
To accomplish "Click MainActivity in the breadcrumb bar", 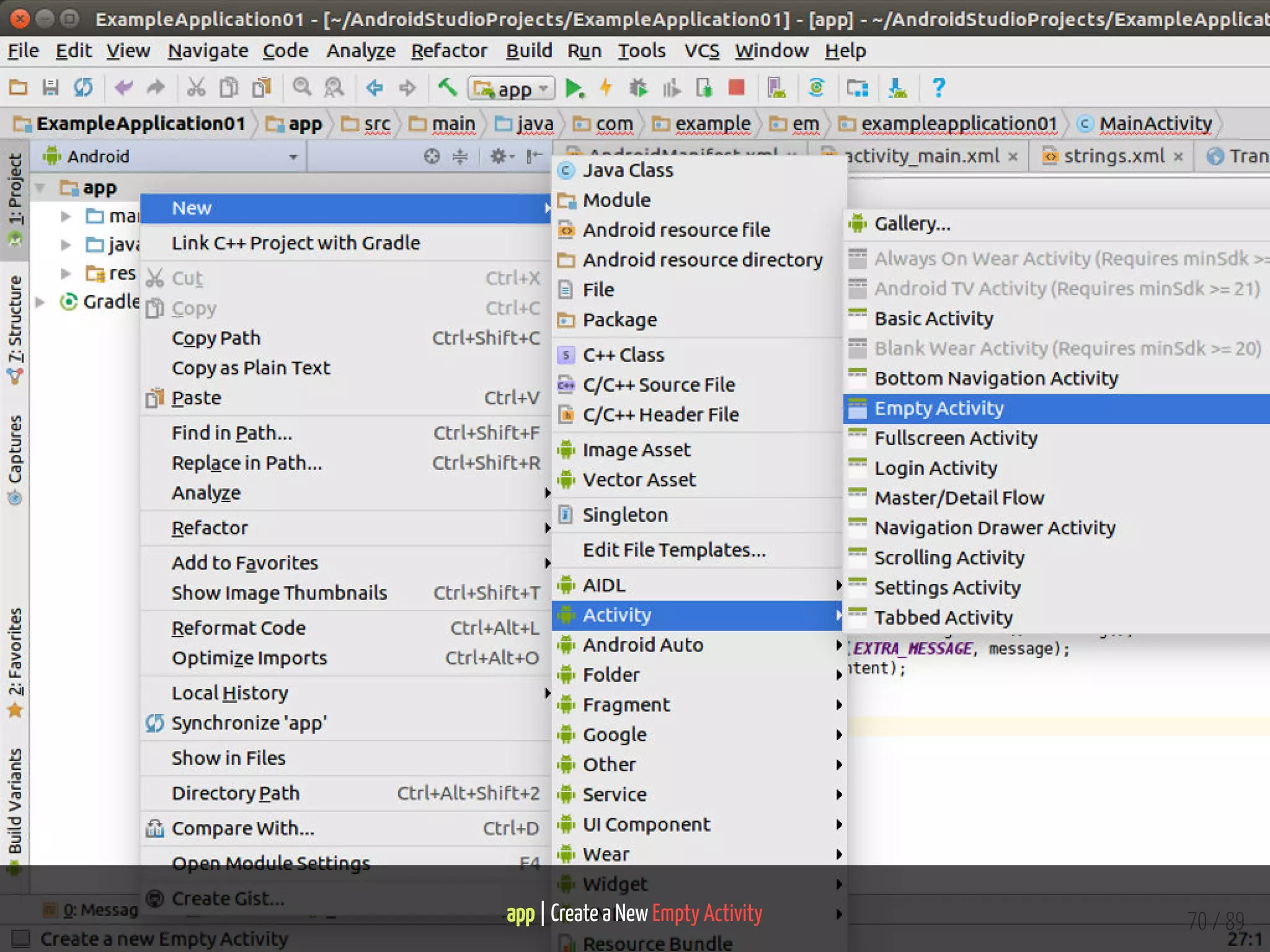I will point(1155,124).
